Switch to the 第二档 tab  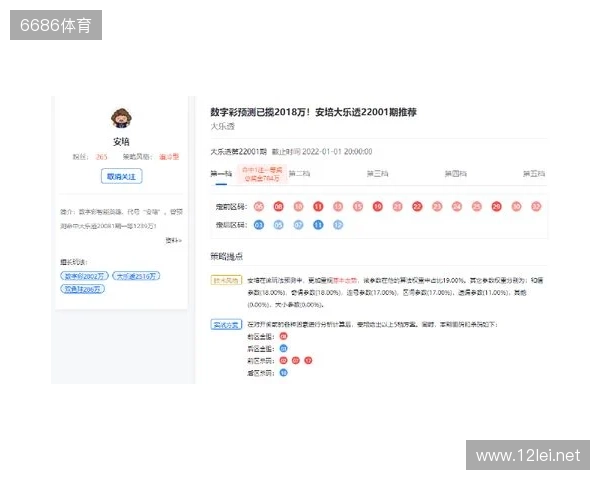299,174
